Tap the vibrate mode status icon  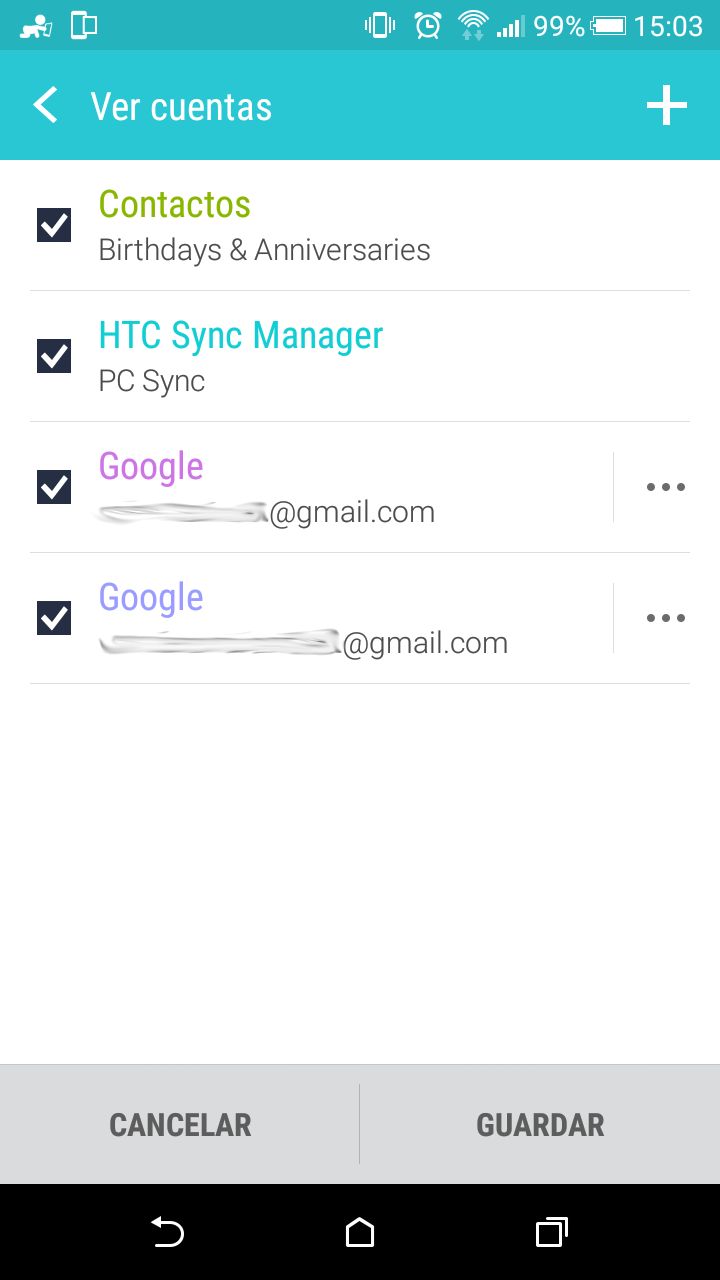[380, 25]
